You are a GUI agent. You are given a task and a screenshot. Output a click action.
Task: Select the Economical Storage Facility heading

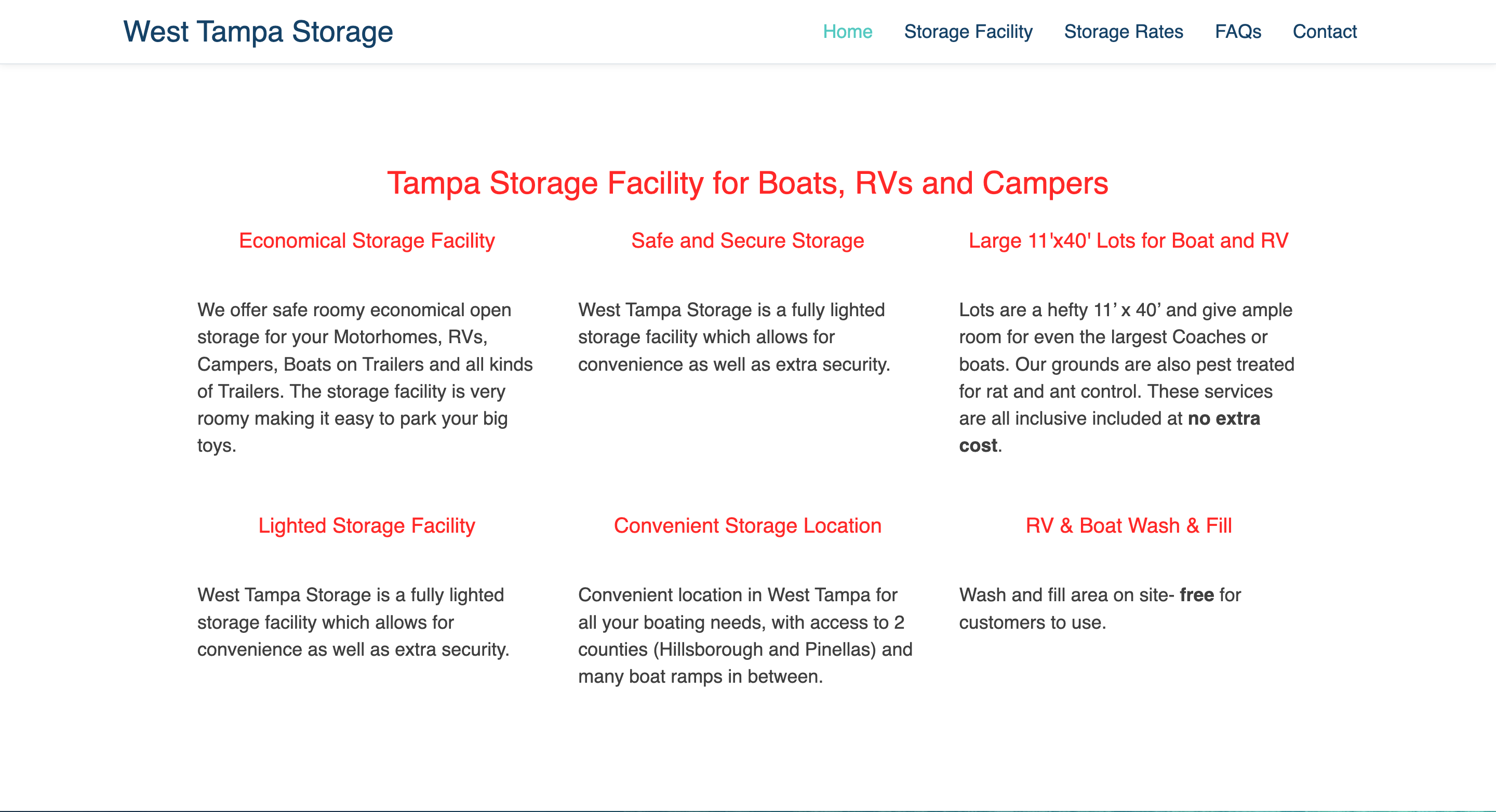coord(366,241)
